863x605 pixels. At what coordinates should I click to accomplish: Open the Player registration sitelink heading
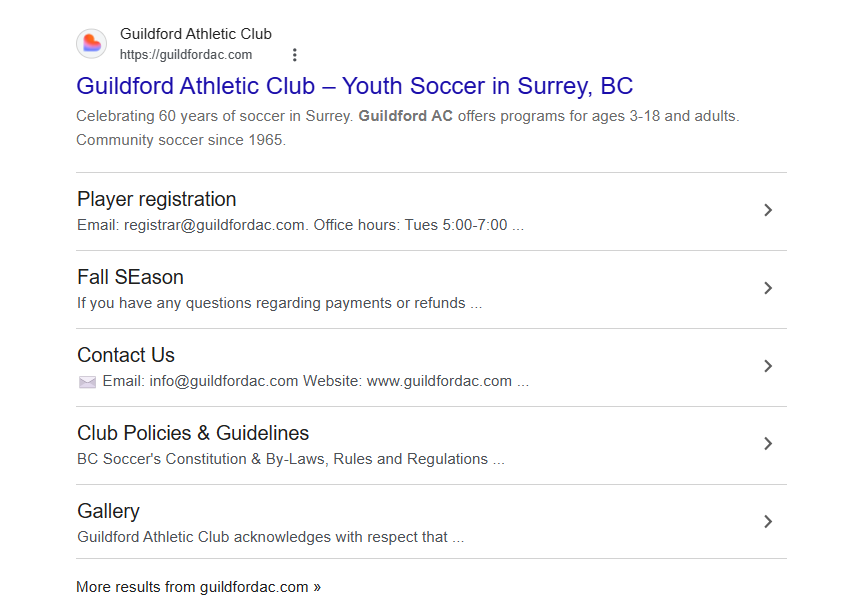pos(157,199)
